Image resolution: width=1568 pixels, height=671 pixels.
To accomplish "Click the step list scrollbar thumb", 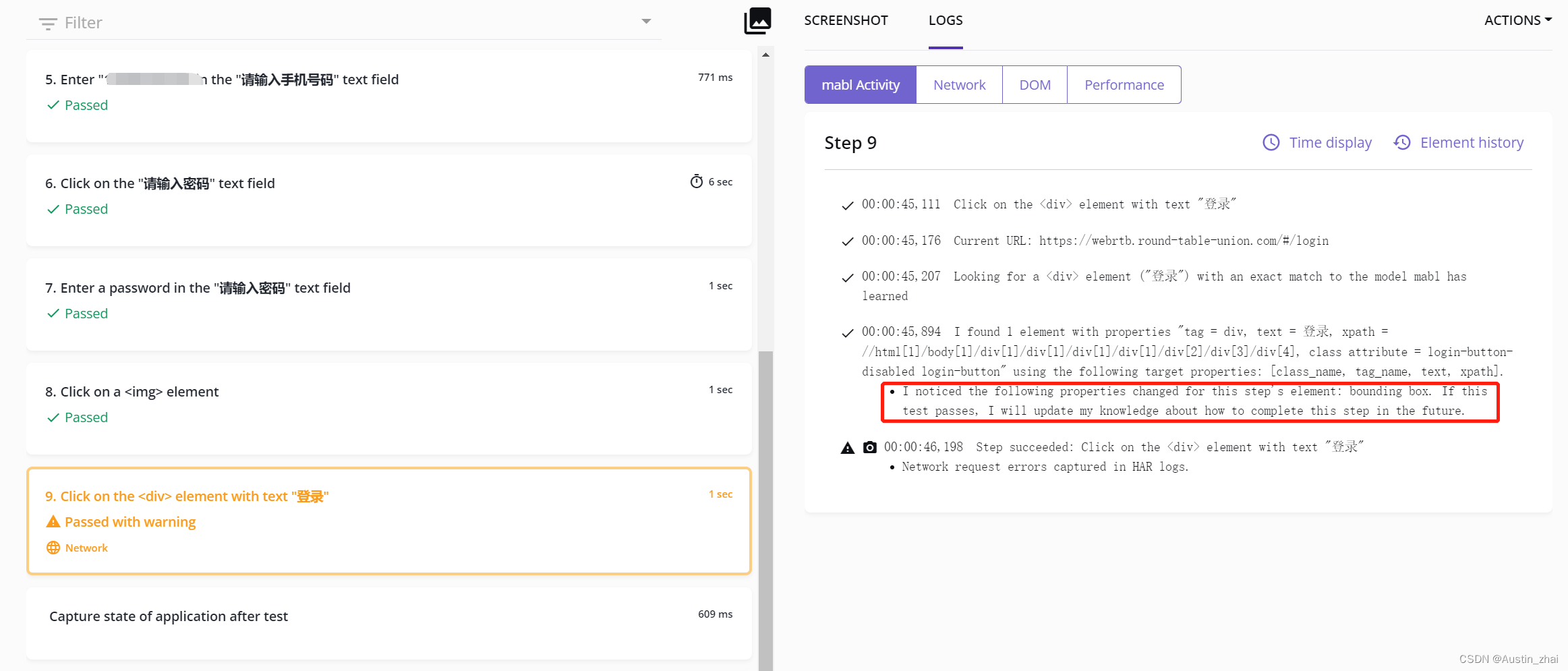I will coord(765,510).
